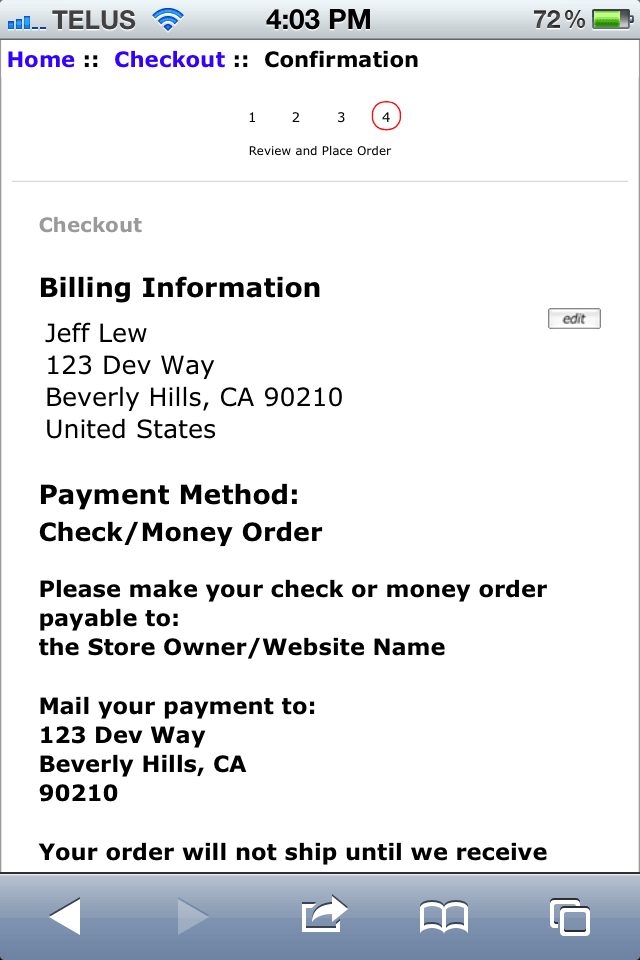Tap the cellular signal bars
640x960 pixels.
click(27, 20)
